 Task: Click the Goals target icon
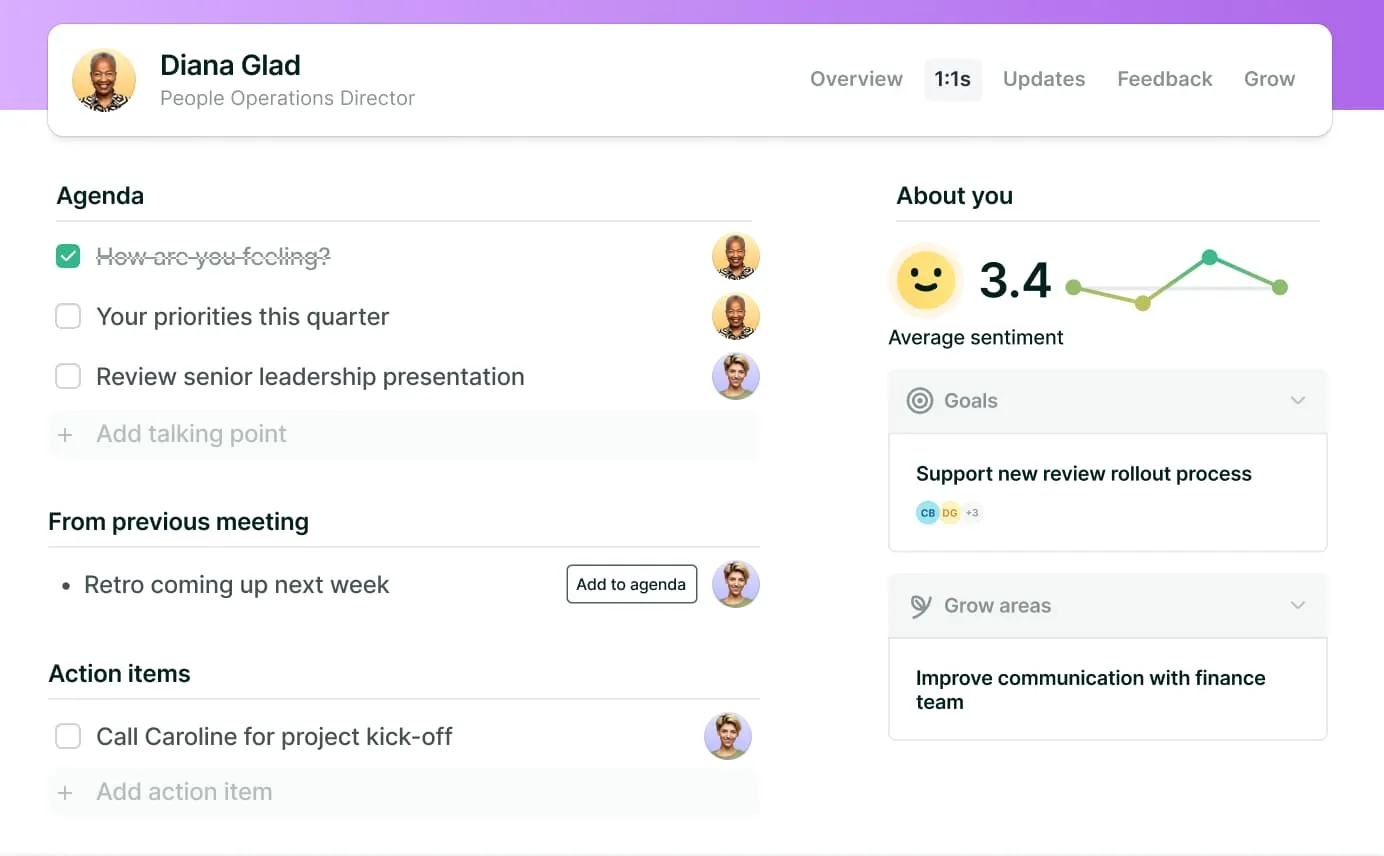click(919, 401)
